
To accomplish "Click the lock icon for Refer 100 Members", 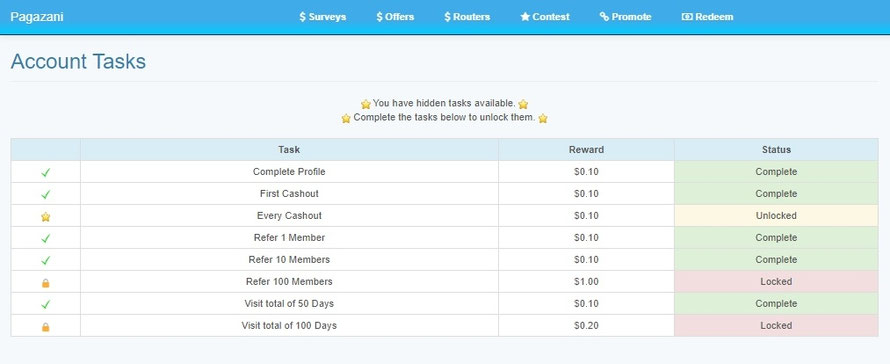I will tap(45, 282).
